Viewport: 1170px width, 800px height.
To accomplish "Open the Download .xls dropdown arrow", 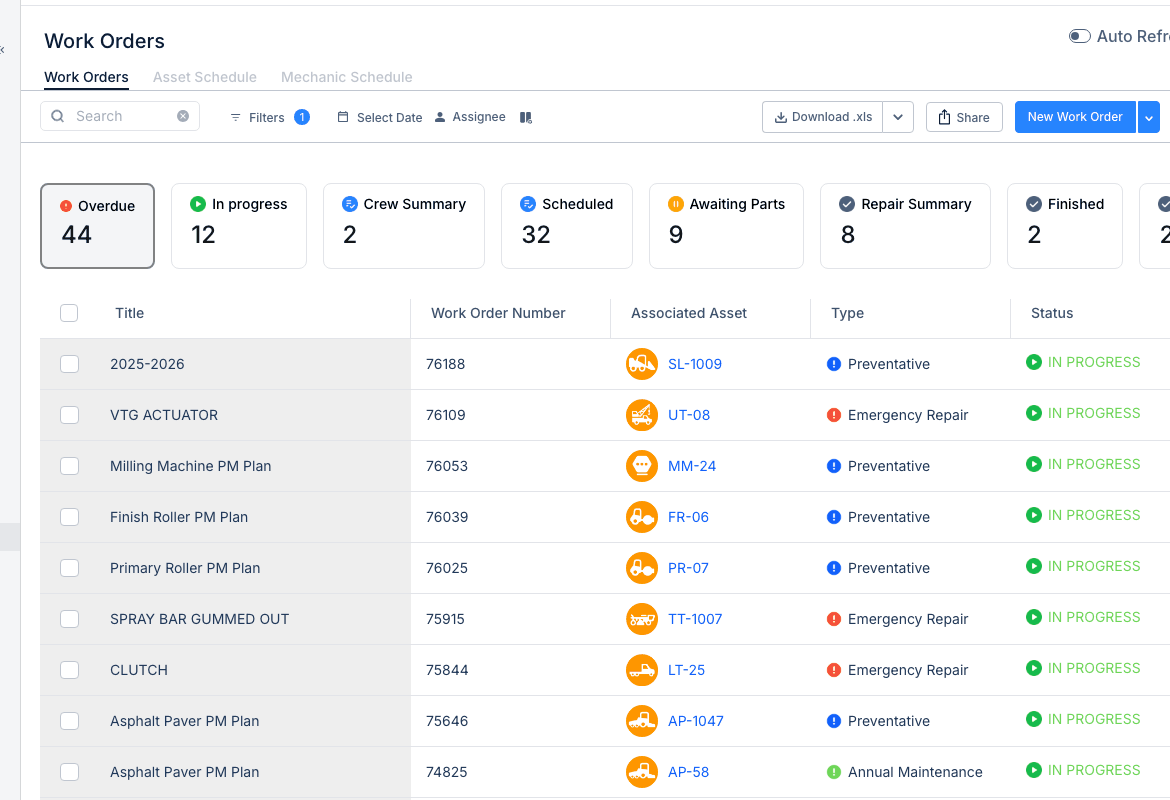I will click(897, 117).
